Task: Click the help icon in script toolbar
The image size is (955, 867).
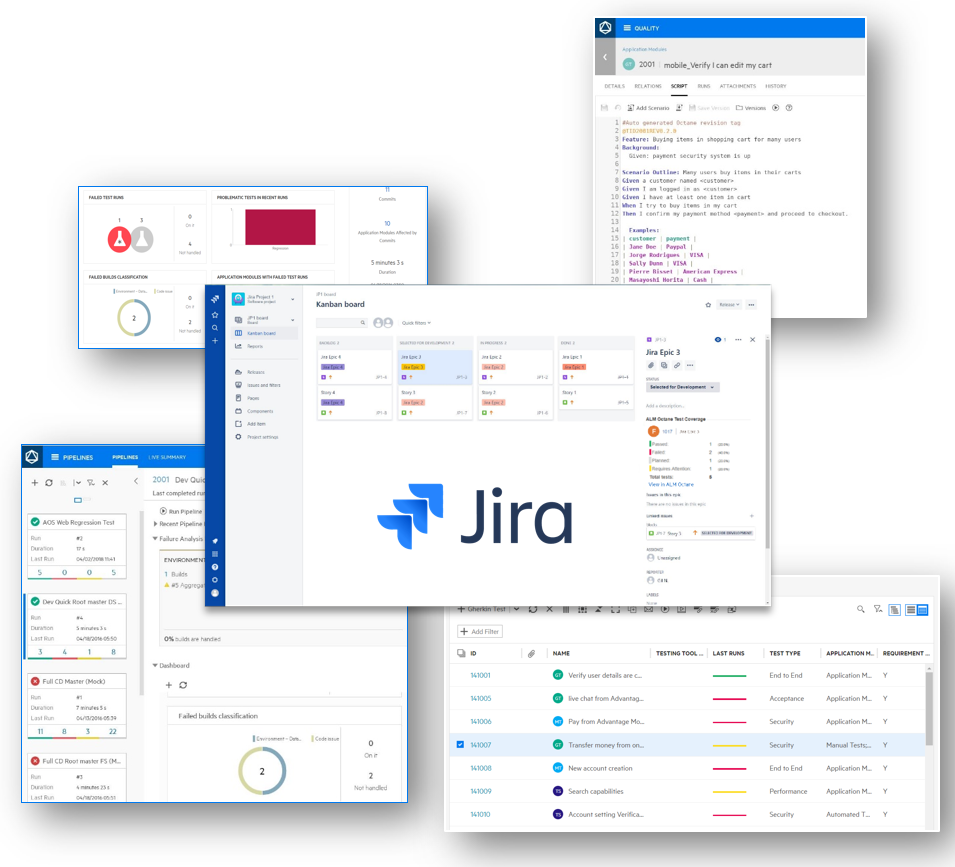Action: [789, 108]
